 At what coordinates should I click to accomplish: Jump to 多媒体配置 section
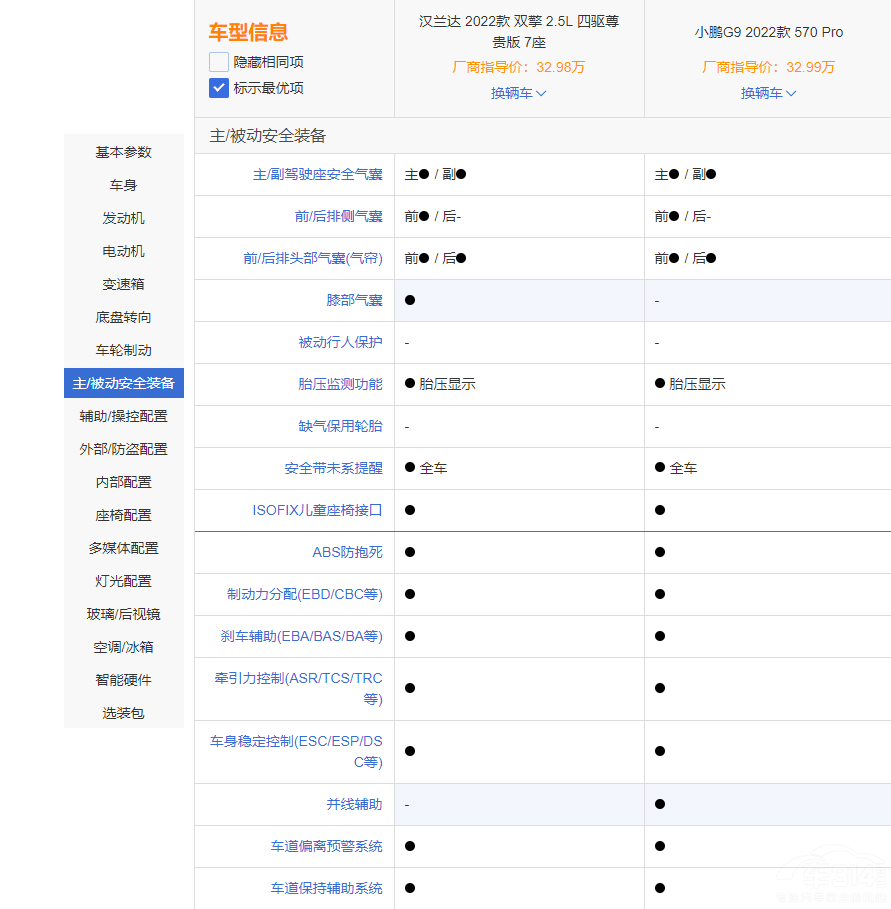[124, 548]
